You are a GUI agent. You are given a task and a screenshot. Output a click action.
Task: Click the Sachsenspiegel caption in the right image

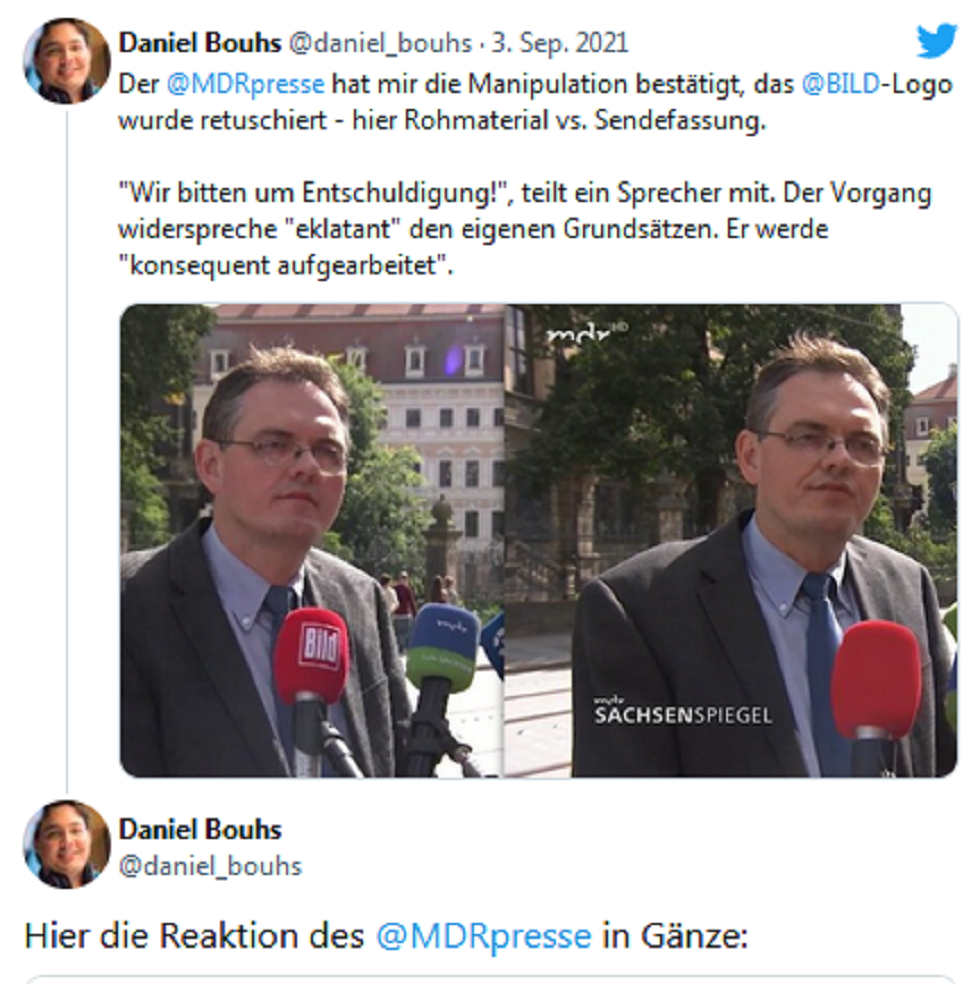click(x=683, y=711)
